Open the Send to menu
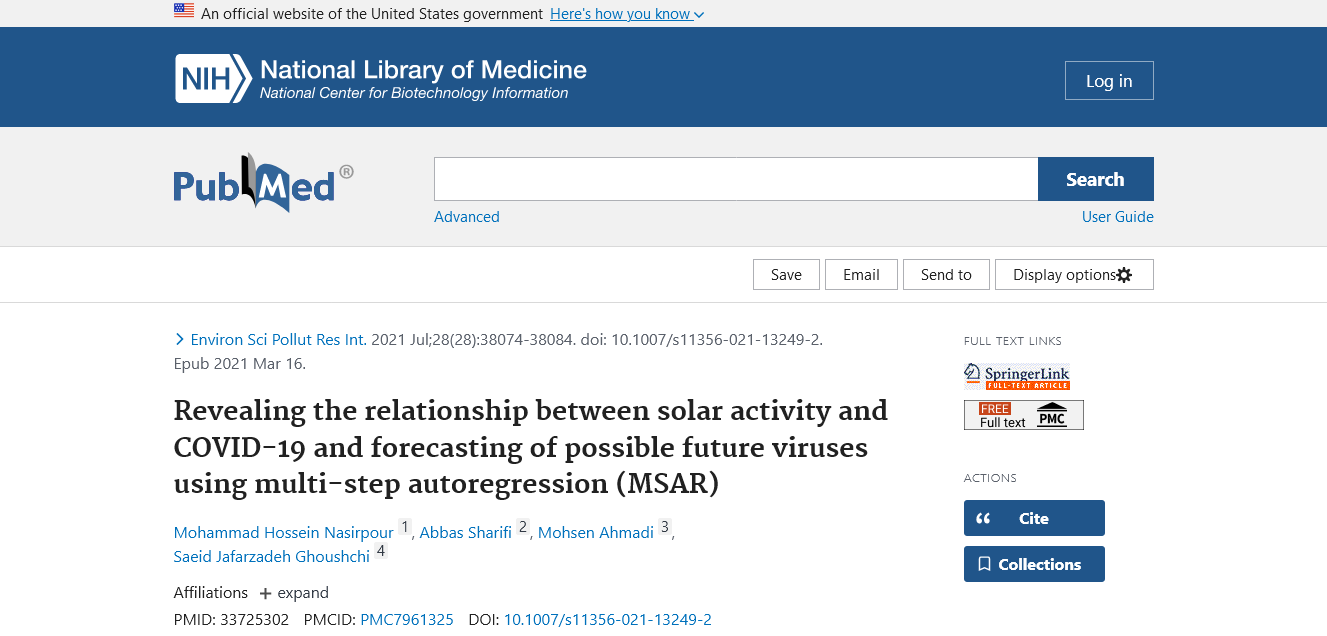The image size is (1327, 636). 946,275
